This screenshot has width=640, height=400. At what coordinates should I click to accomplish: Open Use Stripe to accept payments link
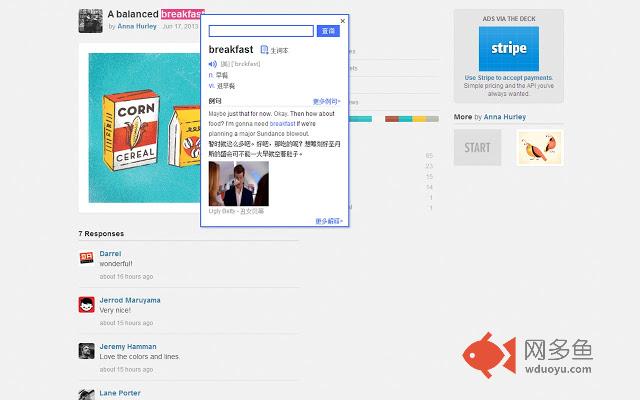point(509,78)
